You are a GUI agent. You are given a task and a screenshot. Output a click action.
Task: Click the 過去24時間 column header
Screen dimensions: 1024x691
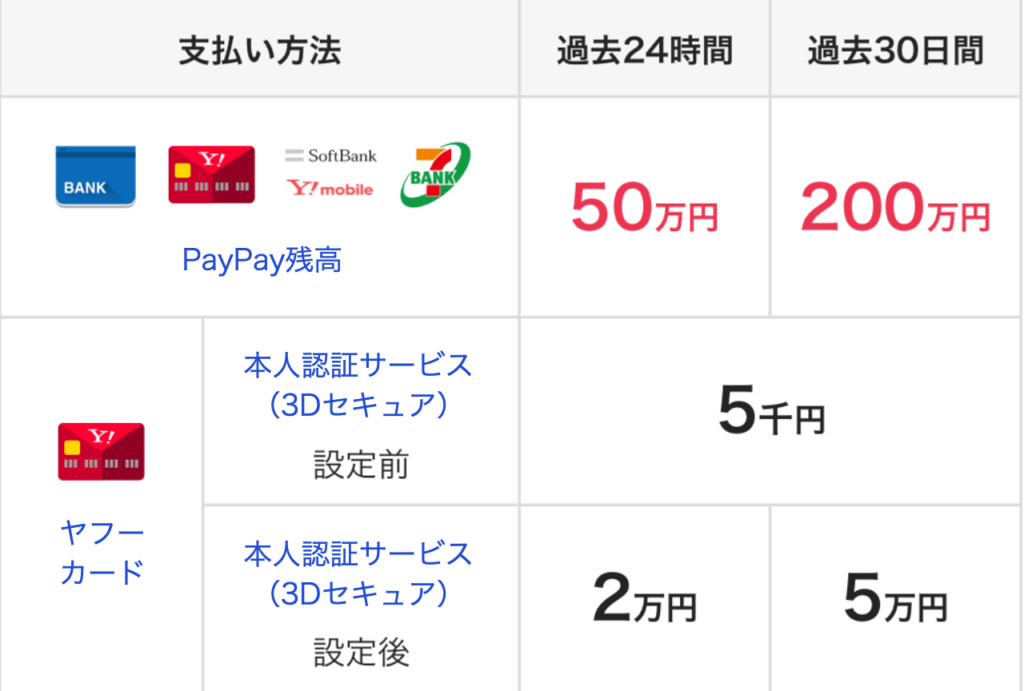(x=645, y=51)
